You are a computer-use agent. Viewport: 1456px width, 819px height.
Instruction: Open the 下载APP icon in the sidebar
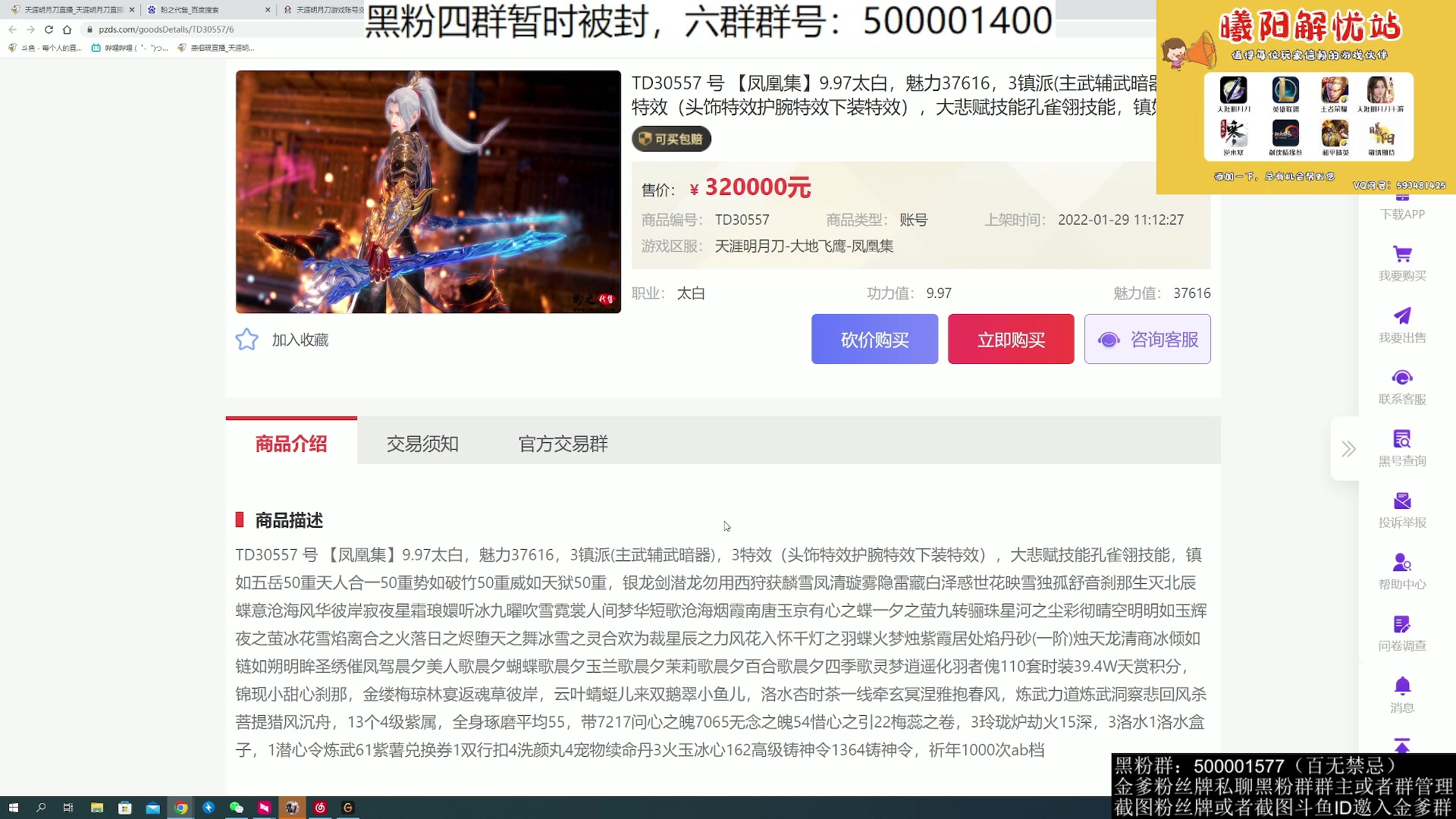[x=1402, y=205]
